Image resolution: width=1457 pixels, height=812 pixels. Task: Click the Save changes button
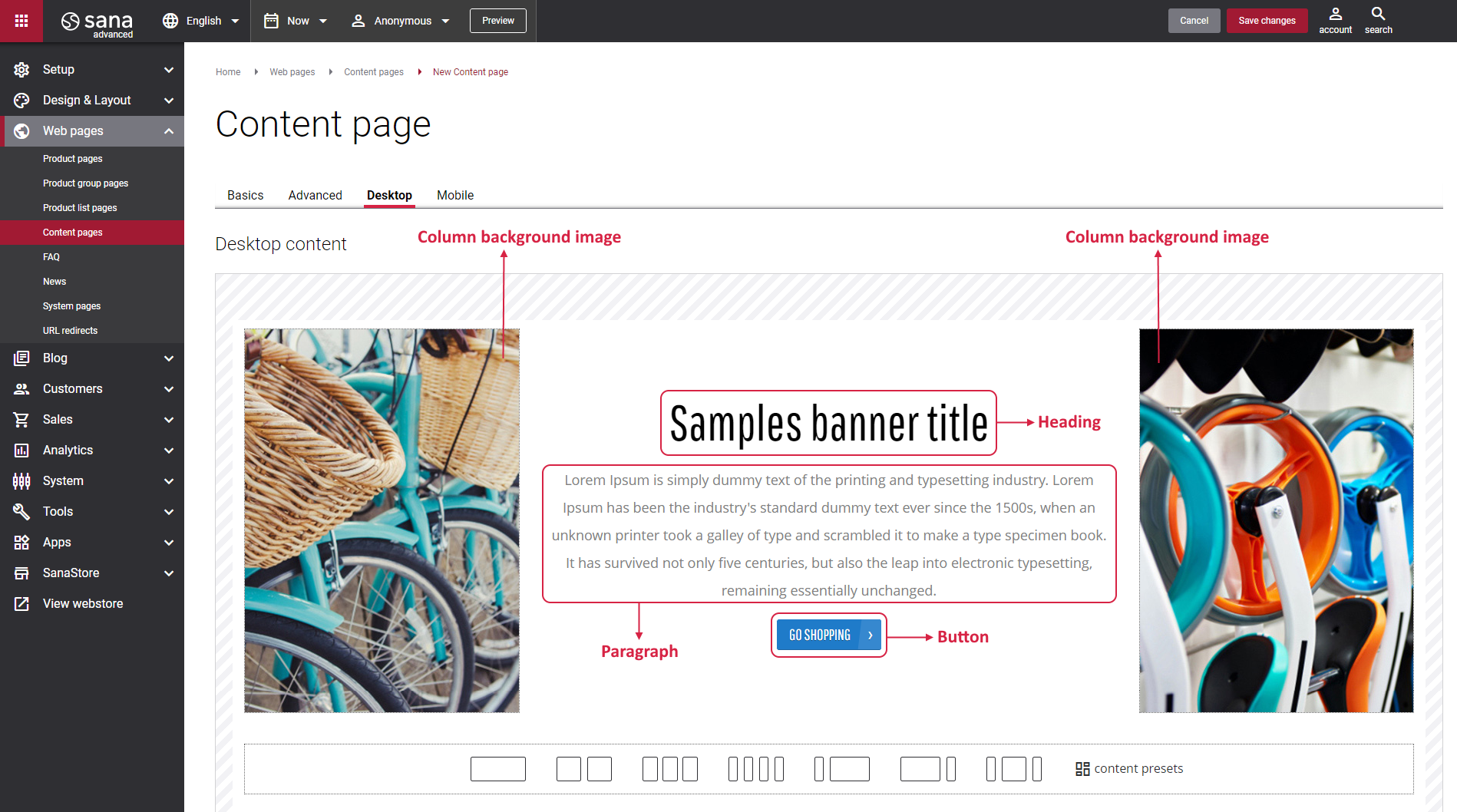[x=1267, y=21]
